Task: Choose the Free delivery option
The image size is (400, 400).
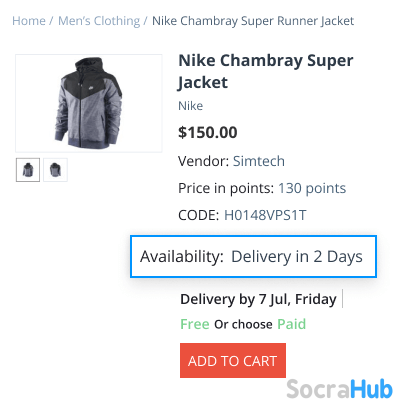Action: tap(195, 324)
